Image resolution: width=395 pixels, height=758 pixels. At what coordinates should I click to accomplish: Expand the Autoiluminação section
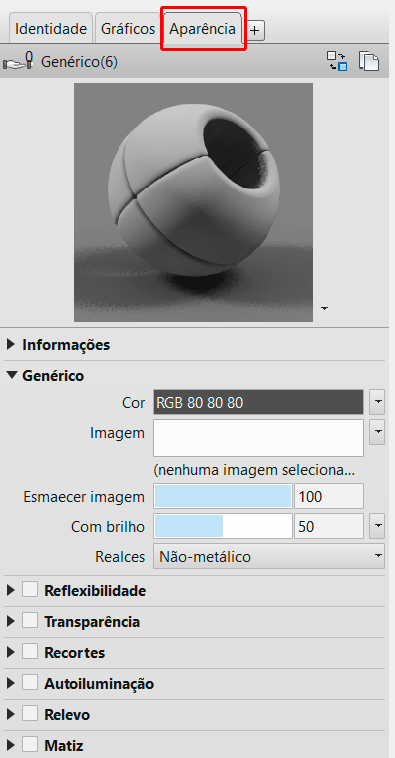click(x=11, y=683)
